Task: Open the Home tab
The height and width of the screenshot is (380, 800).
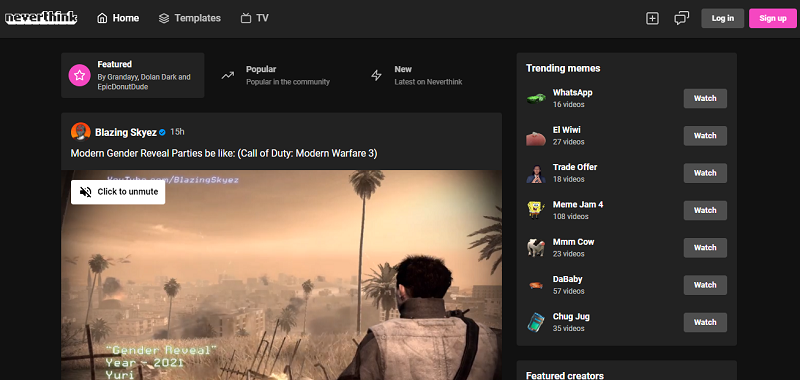Action: (x=118, y=18)
